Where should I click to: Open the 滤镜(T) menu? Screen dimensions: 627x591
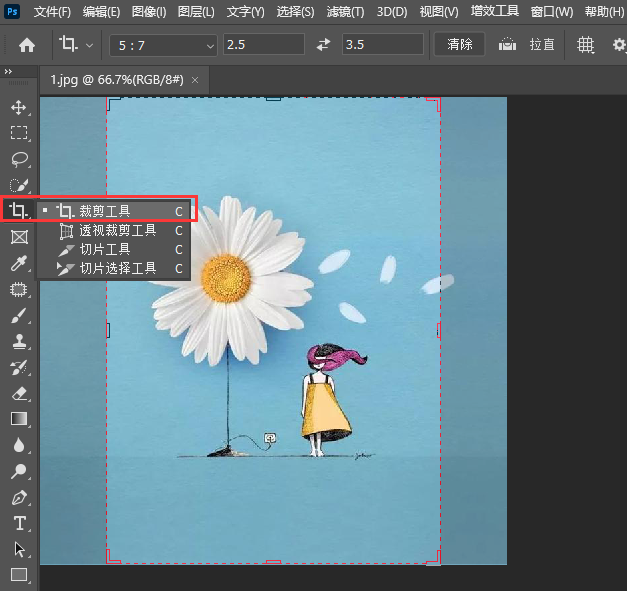(x=346, y=12)
